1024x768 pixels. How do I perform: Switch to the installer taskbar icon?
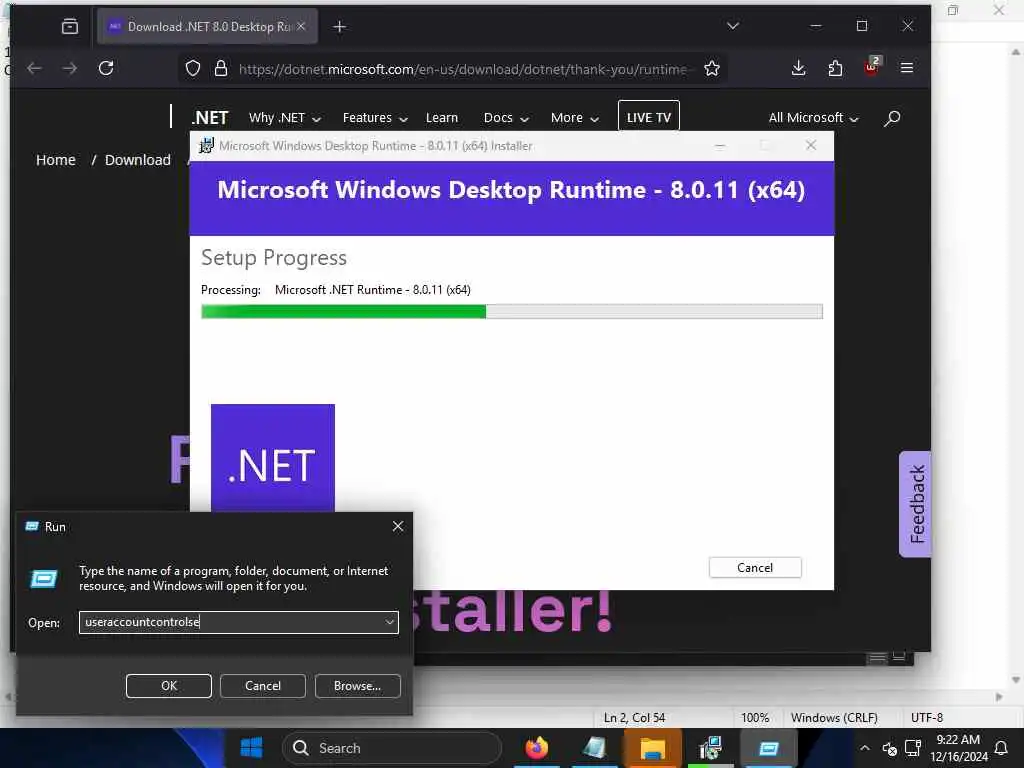tap(710, 748)
